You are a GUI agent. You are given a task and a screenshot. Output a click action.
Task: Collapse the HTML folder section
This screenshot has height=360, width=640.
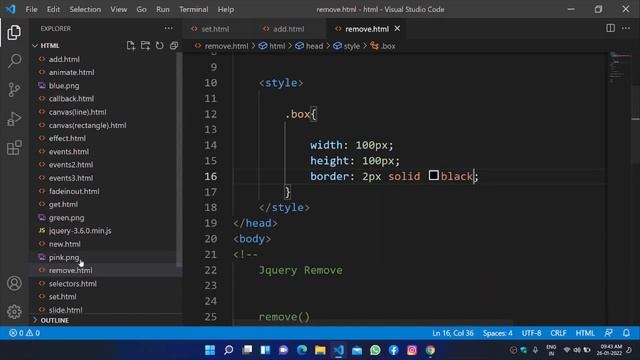click(46, 46)
